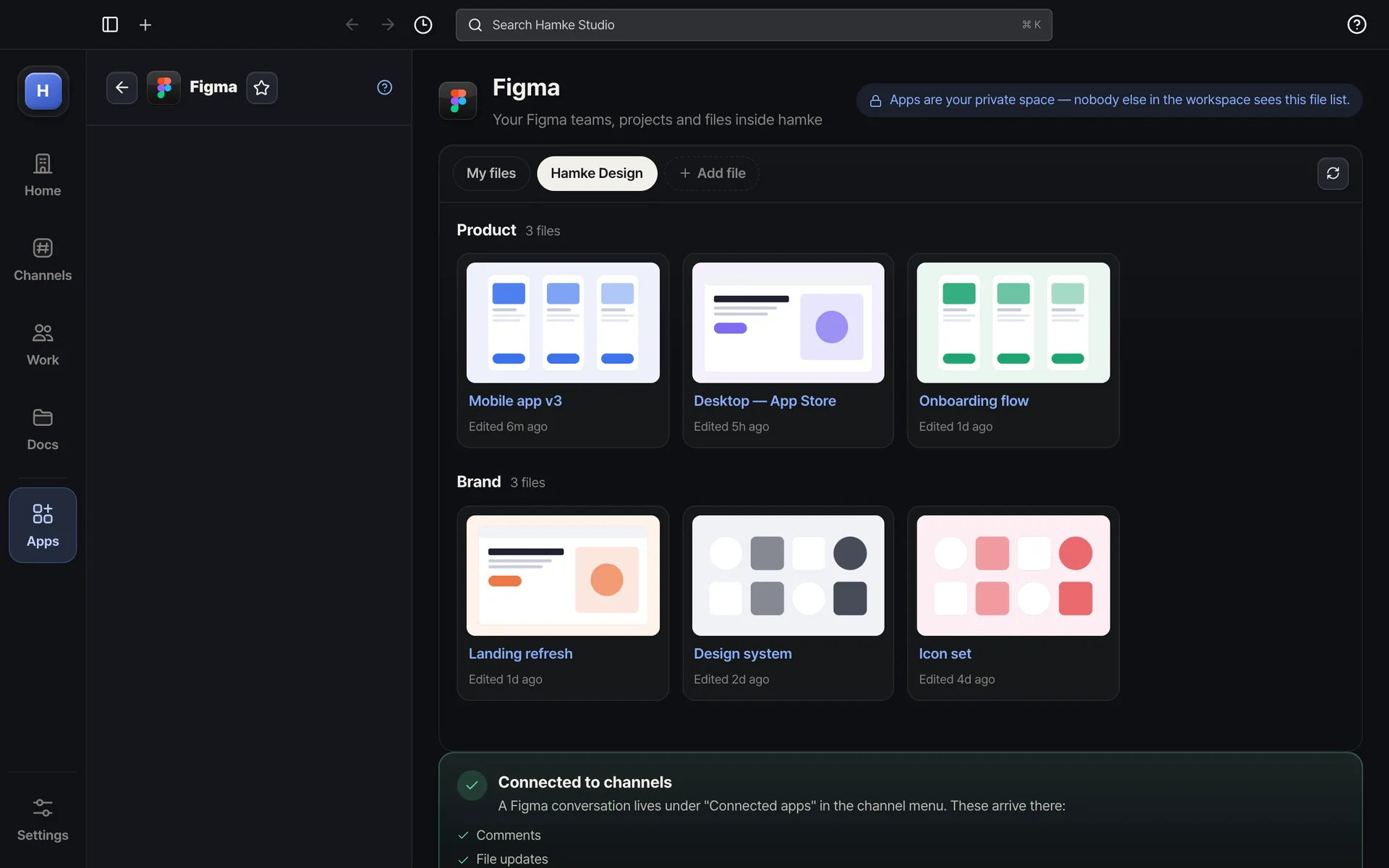This screenshot has height=868, width=1389.
Task: Refresh the Figma file list
Action: click(1333, 174)
